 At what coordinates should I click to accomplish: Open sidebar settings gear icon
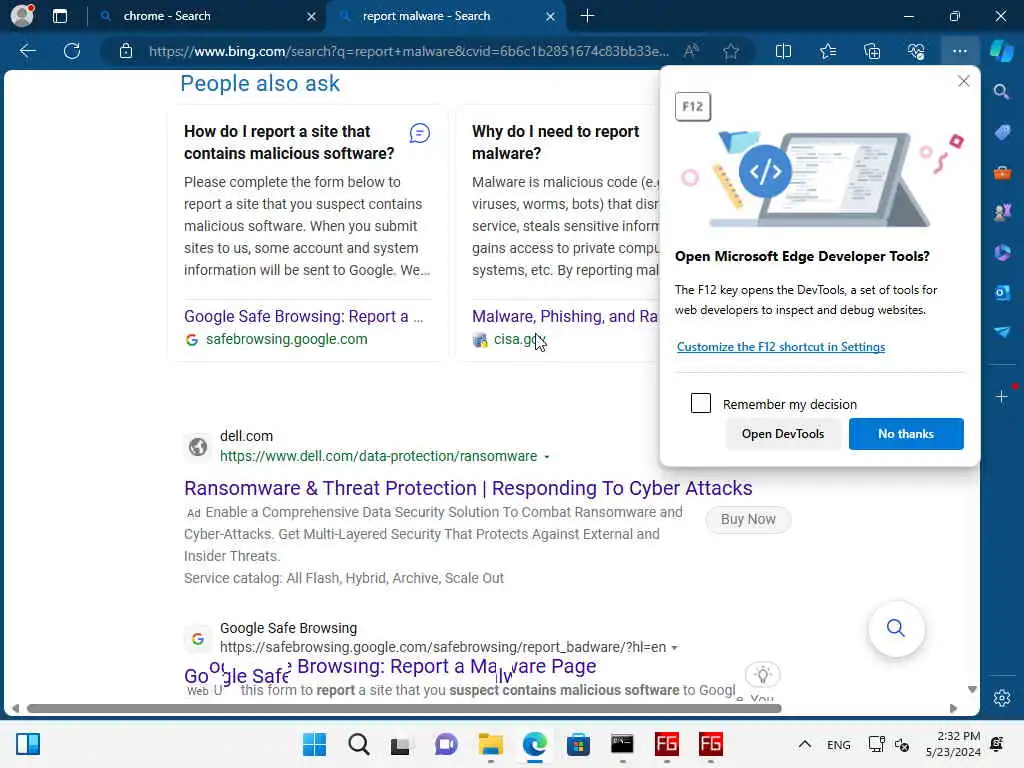pyautogui.click(x=1002, y=698)
